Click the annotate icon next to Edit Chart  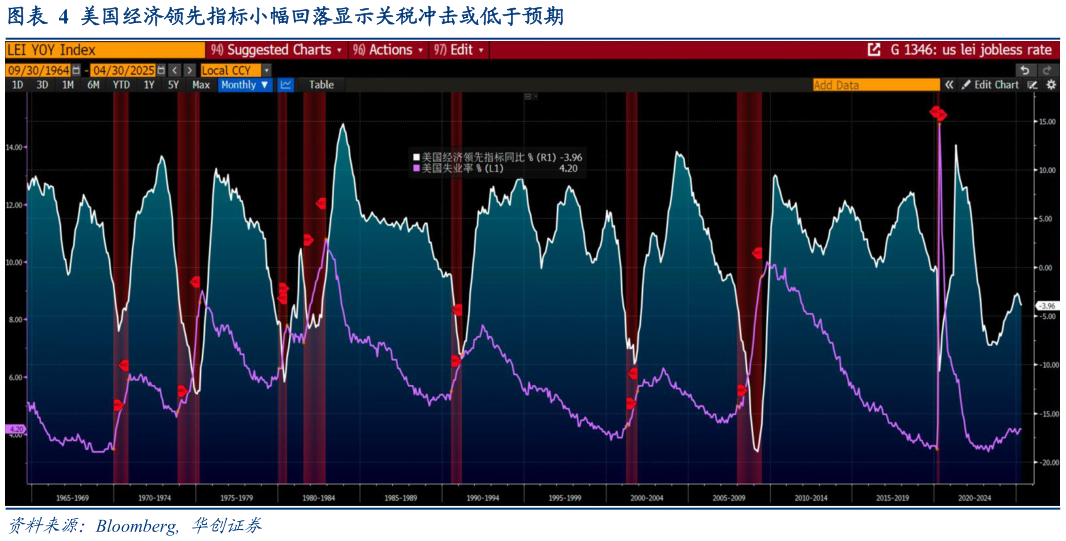point(1032,85)
